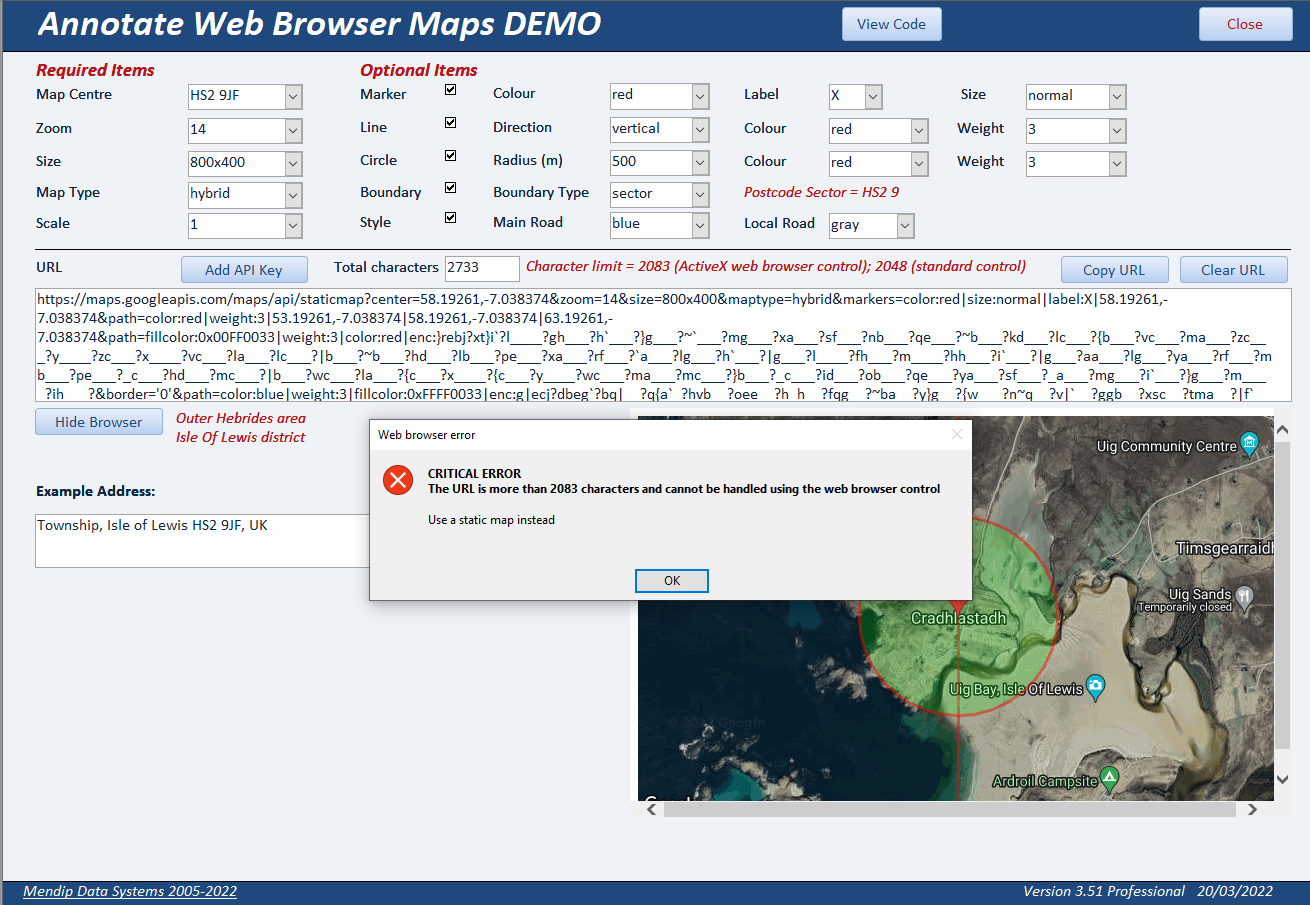Open the marker Colour dropdown
Image resolution: width=1310 pixels, height=905 pixels.
tap(701, 96)
